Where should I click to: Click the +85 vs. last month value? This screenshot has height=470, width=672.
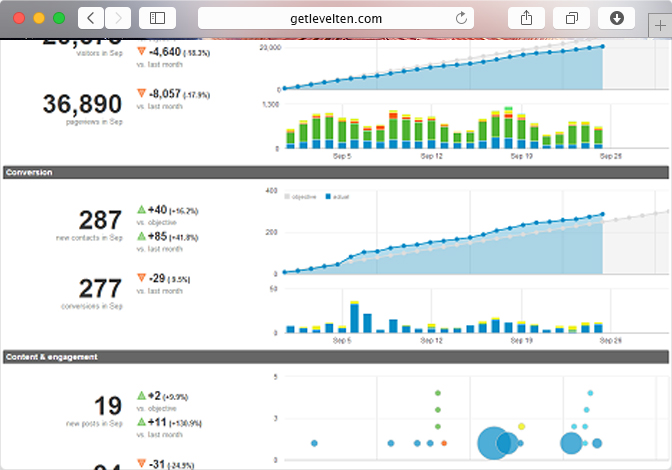point(157,236)
